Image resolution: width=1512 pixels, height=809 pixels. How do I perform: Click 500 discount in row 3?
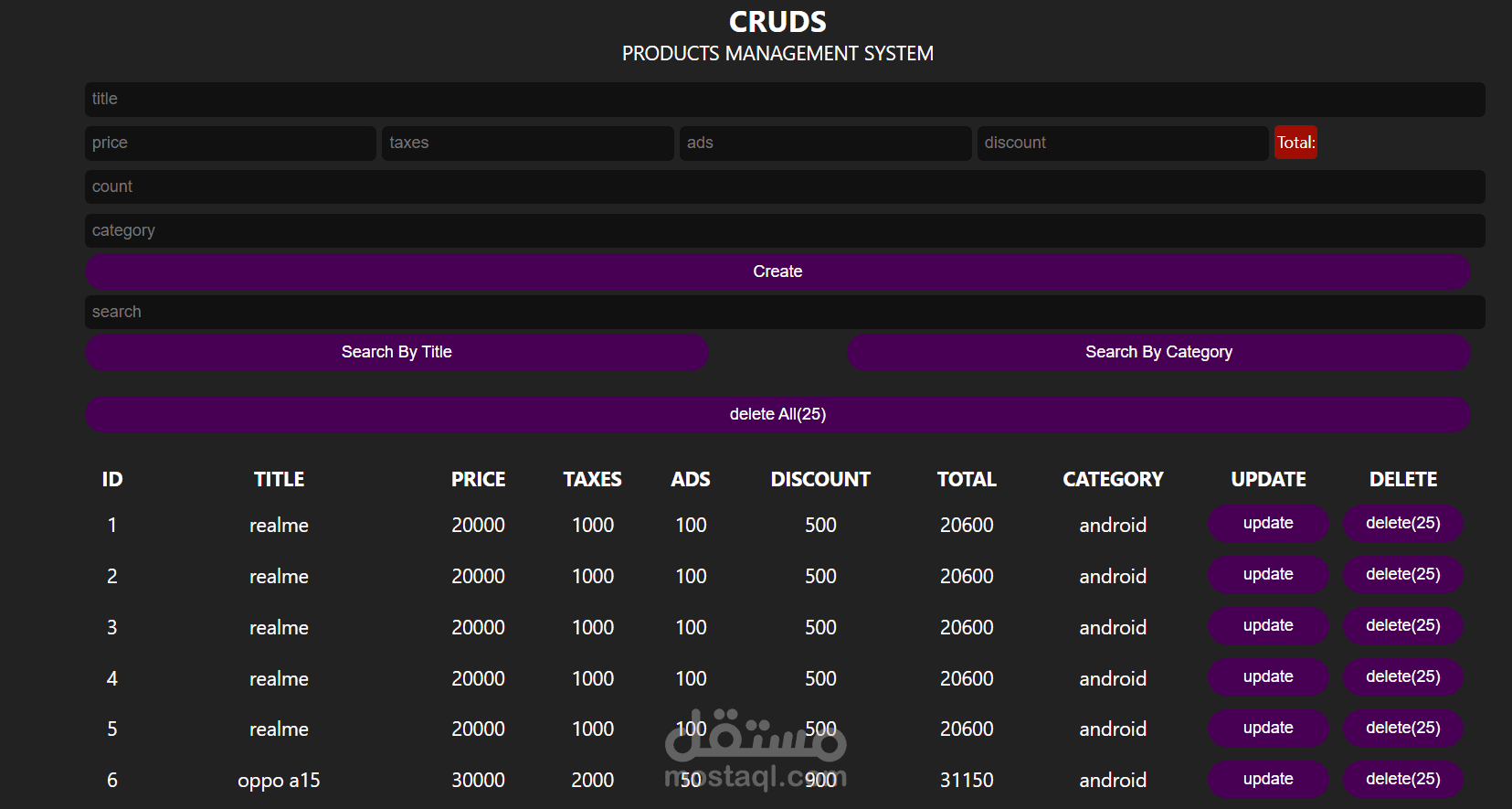point(820,627)
